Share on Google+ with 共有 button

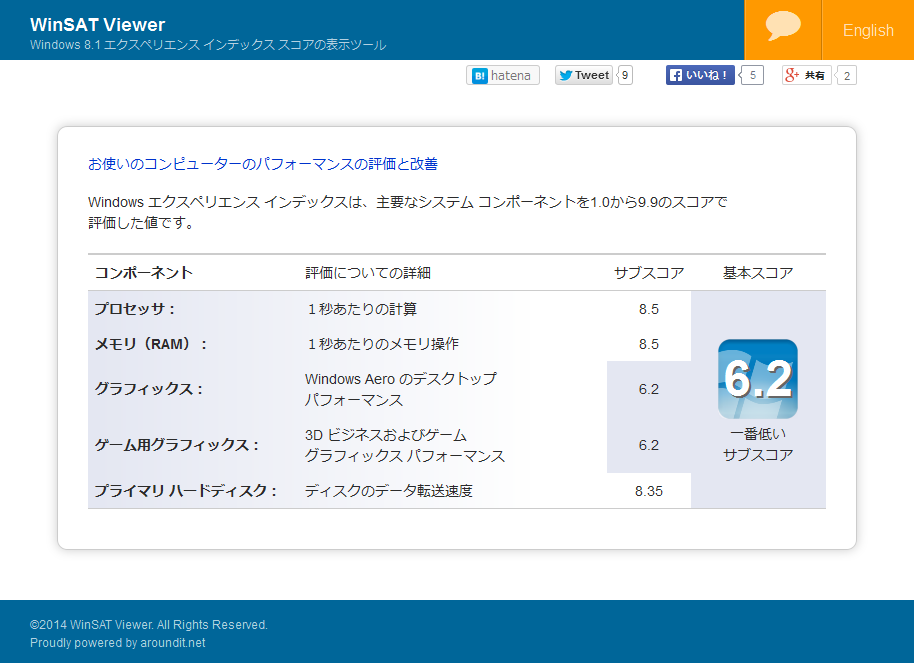pos(807,75)
